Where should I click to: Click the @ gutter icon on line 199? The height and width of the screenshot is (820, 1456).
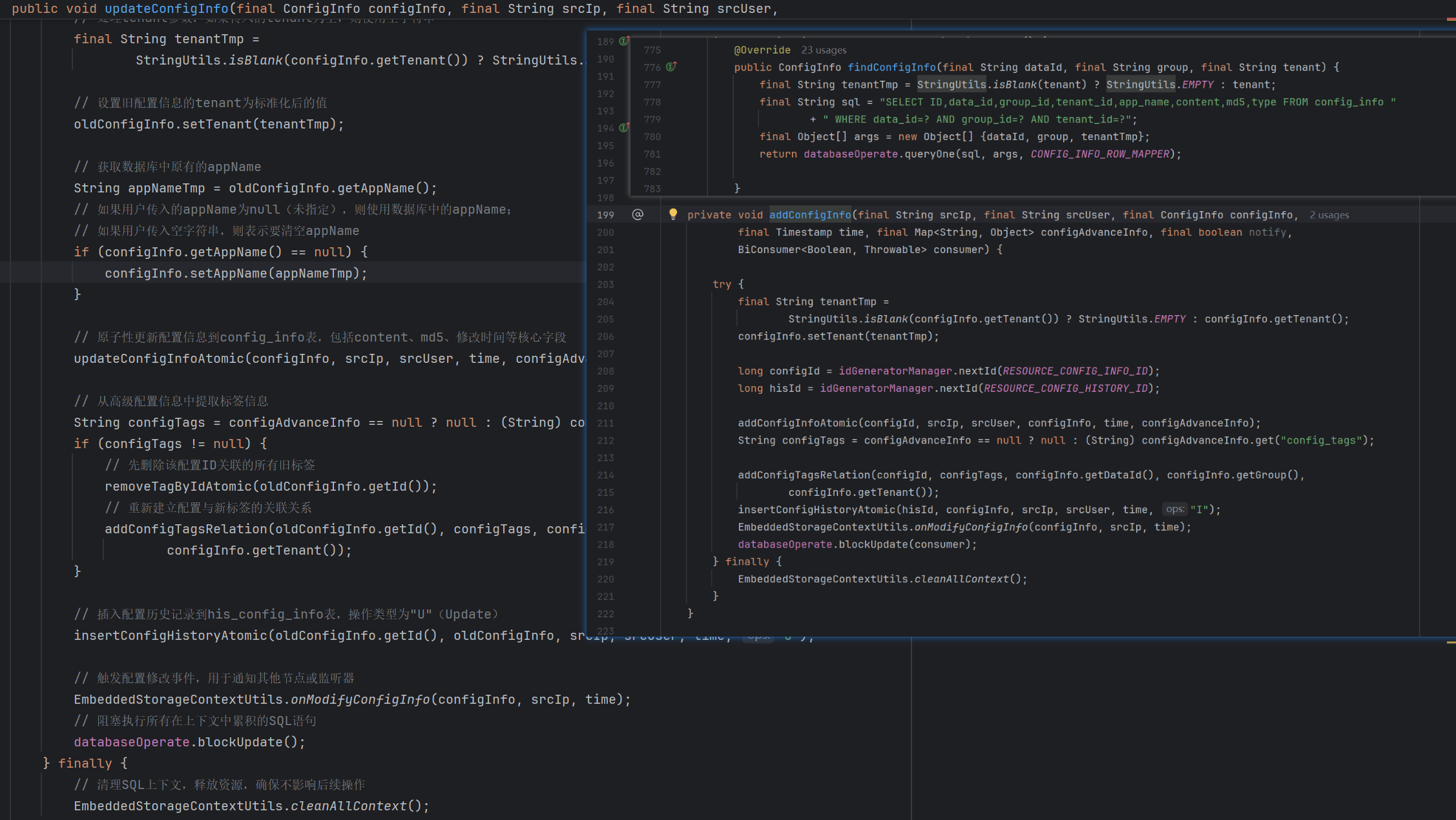[x=638, y=214]
